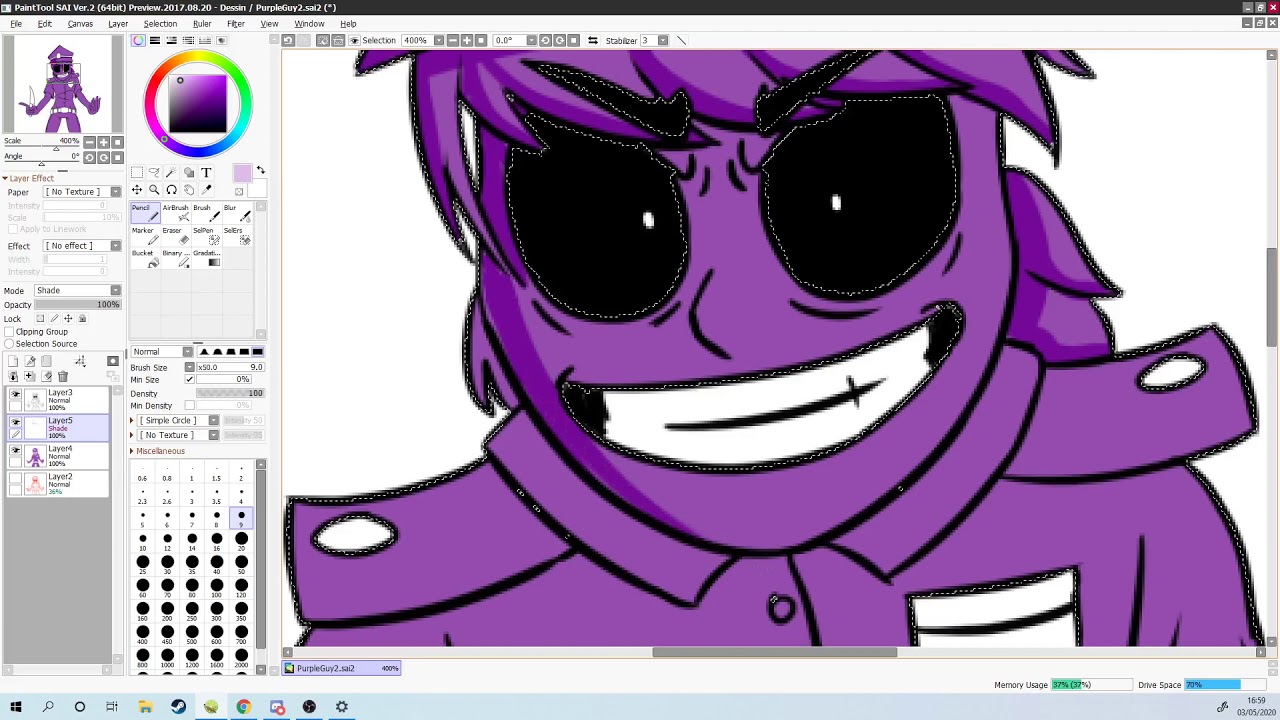1280x720 pixels.
Task: Select the AirBrush tool
Action: (175, 213)
